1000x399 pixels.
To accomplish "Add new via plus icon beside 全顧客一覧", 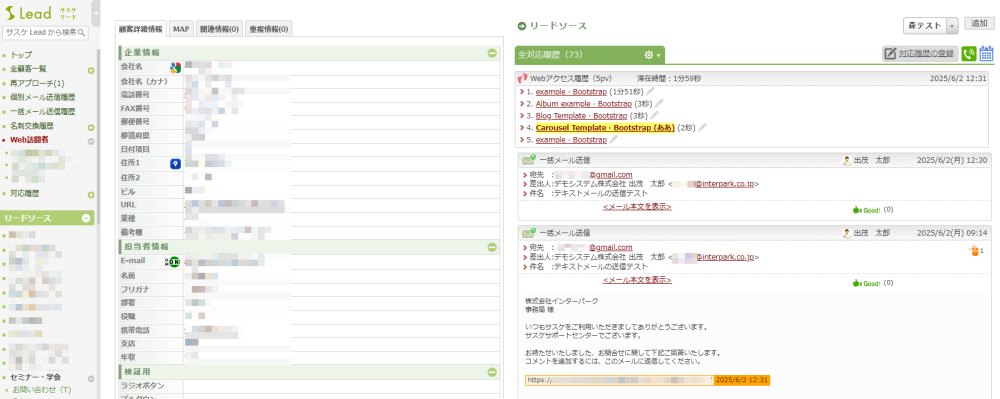I will (91, 71).
